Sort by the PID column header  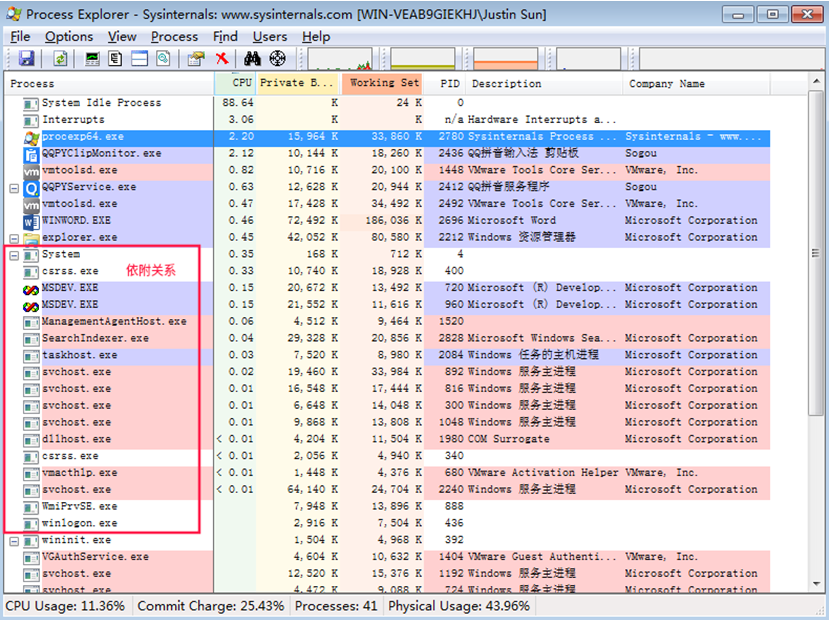[445, 84]
